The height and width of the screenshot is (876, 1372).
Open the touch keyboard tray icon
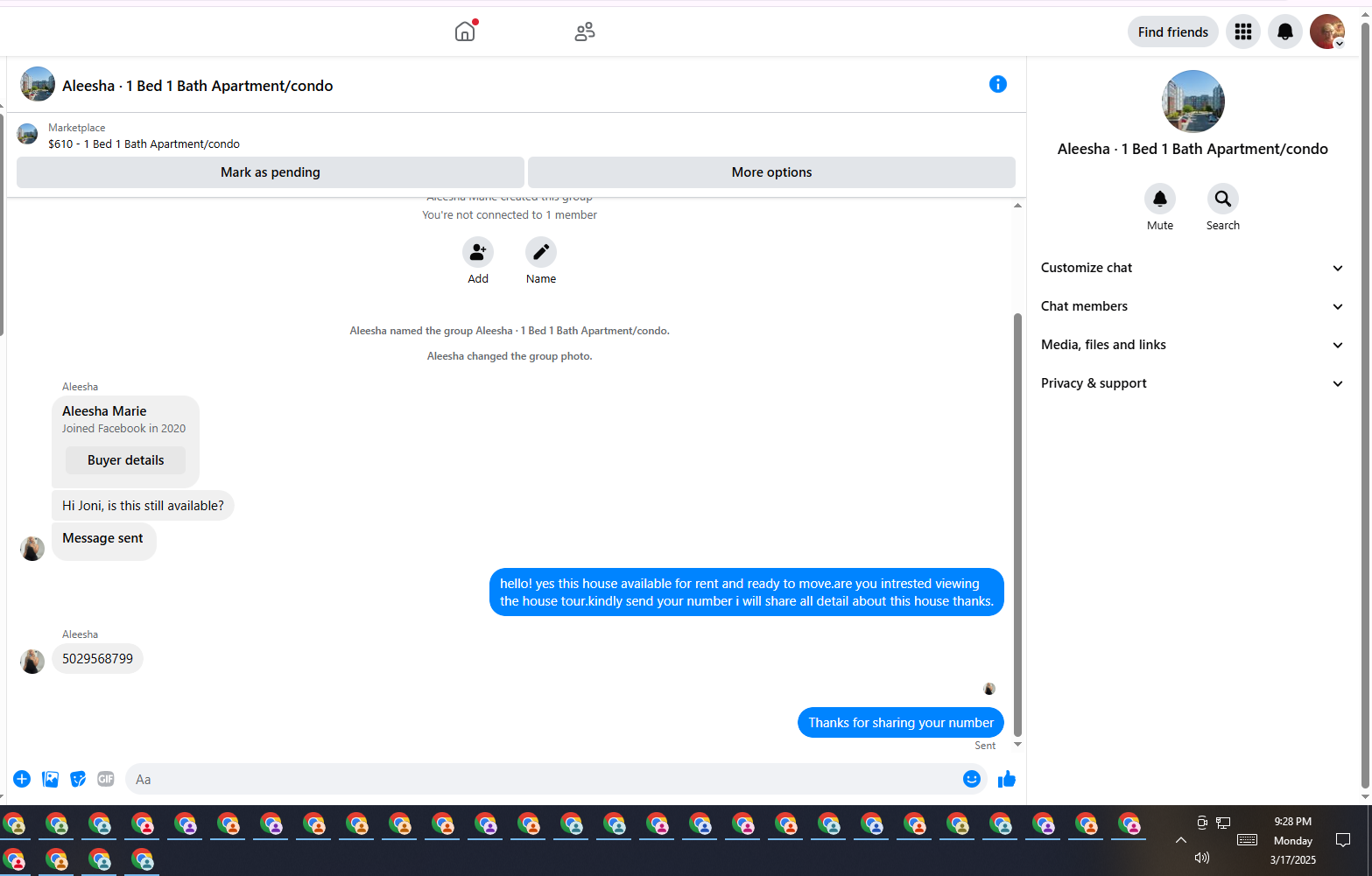pos(1248,840)
